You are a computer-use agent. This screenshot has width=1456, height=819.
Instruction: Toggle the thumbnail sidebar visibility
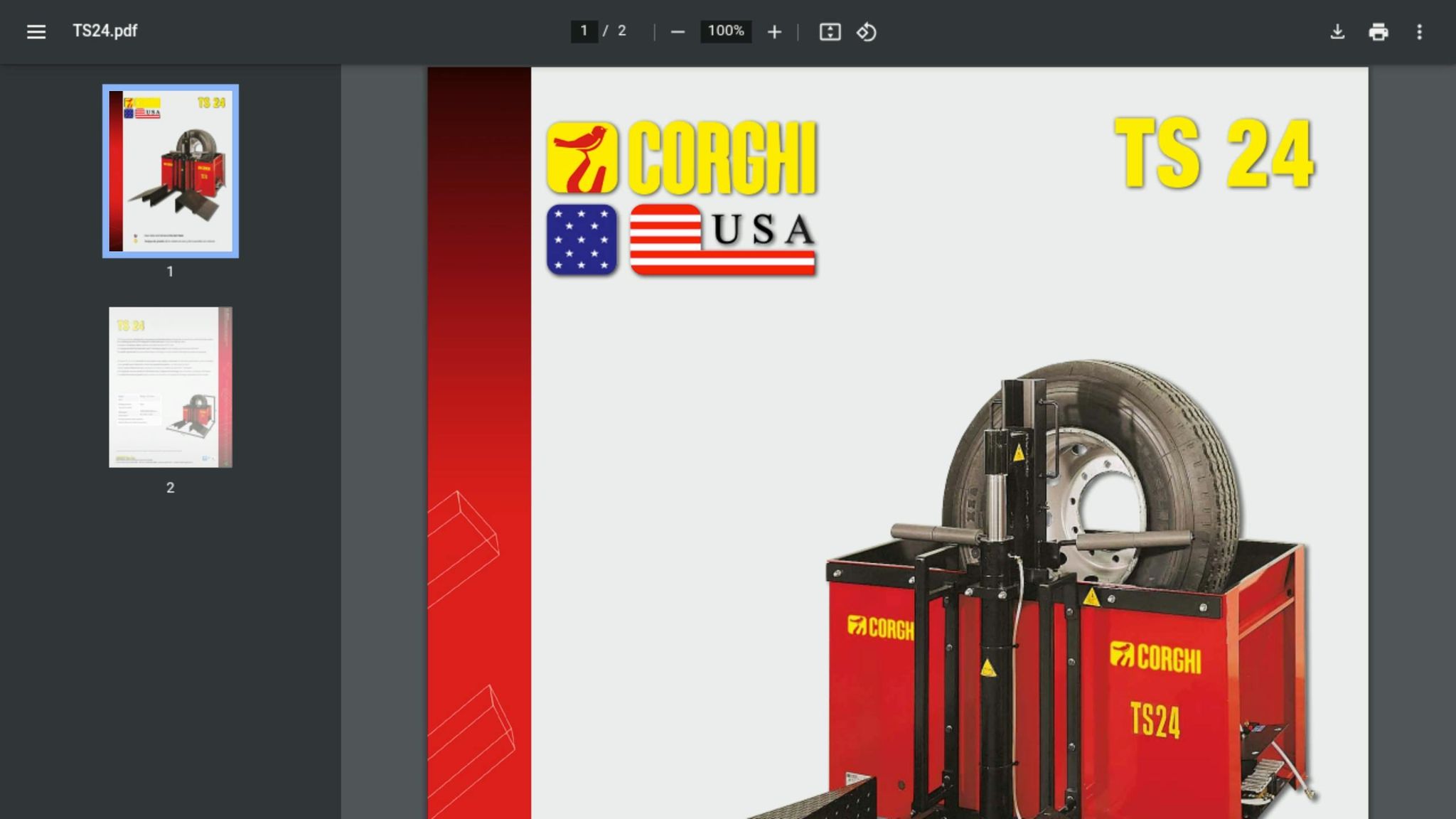click(36, 31)
